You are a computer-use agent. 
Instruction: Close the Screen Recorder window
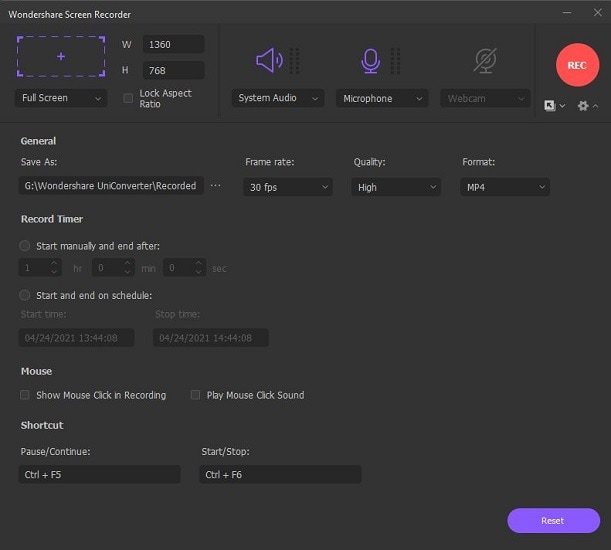pos(594,14)
